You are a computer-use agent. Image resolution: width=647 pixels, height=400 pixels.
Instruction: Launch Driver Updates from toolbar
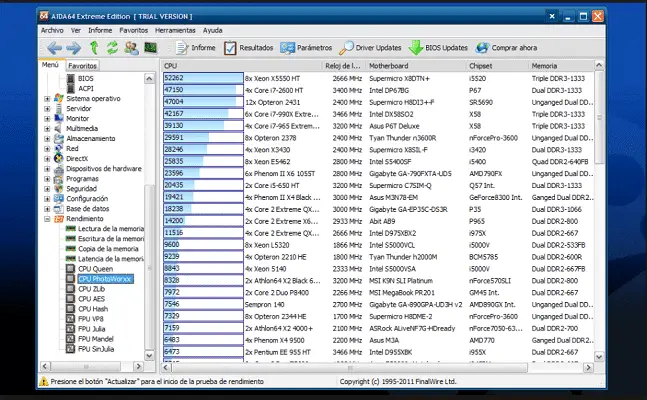pos(370,48)
